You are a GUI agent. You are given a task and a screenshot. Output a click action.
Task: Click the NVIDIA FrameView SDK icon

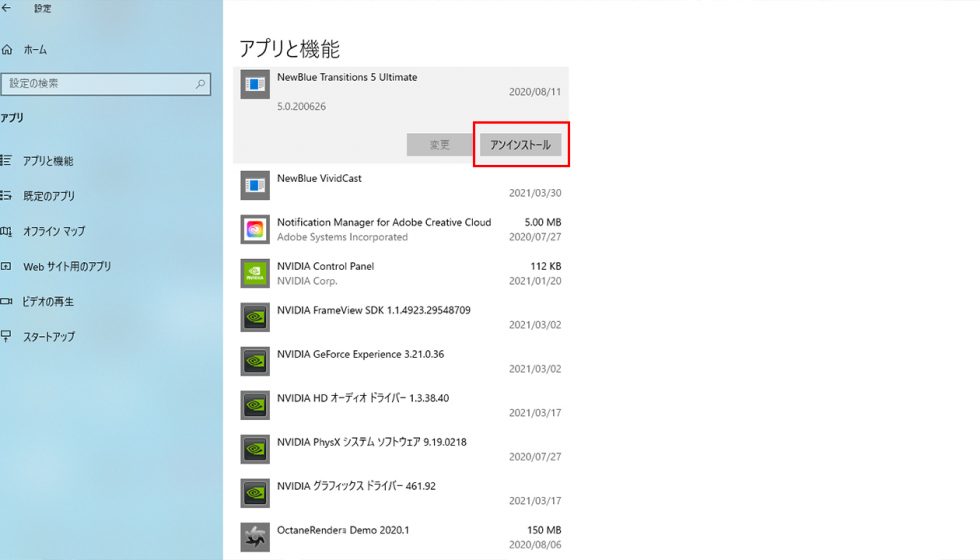click(255, 318)
